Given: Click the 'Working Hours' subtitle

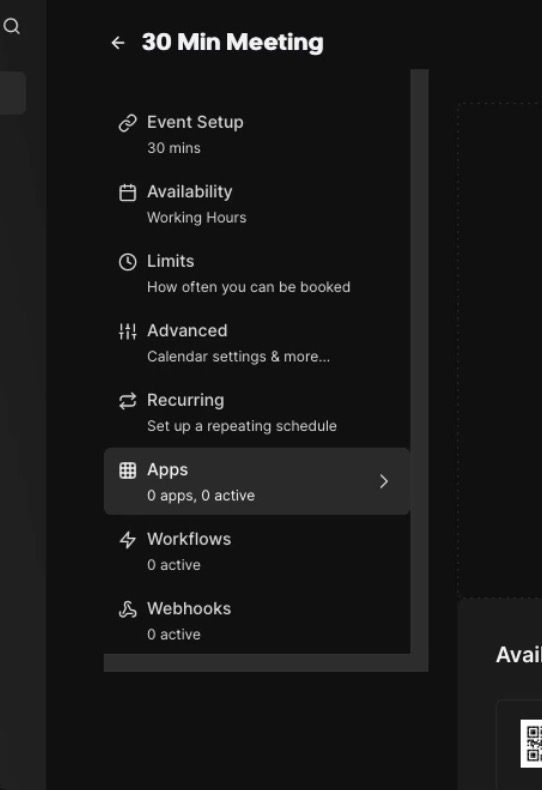Looking at the screenshot, I should point(197,218).
